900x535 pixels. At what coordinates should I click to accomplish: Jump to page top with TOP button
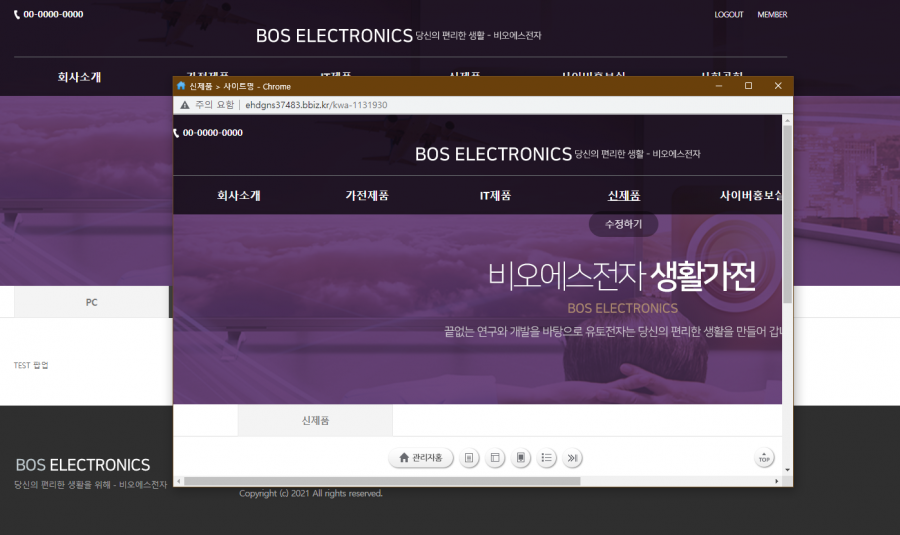(764, 458)
